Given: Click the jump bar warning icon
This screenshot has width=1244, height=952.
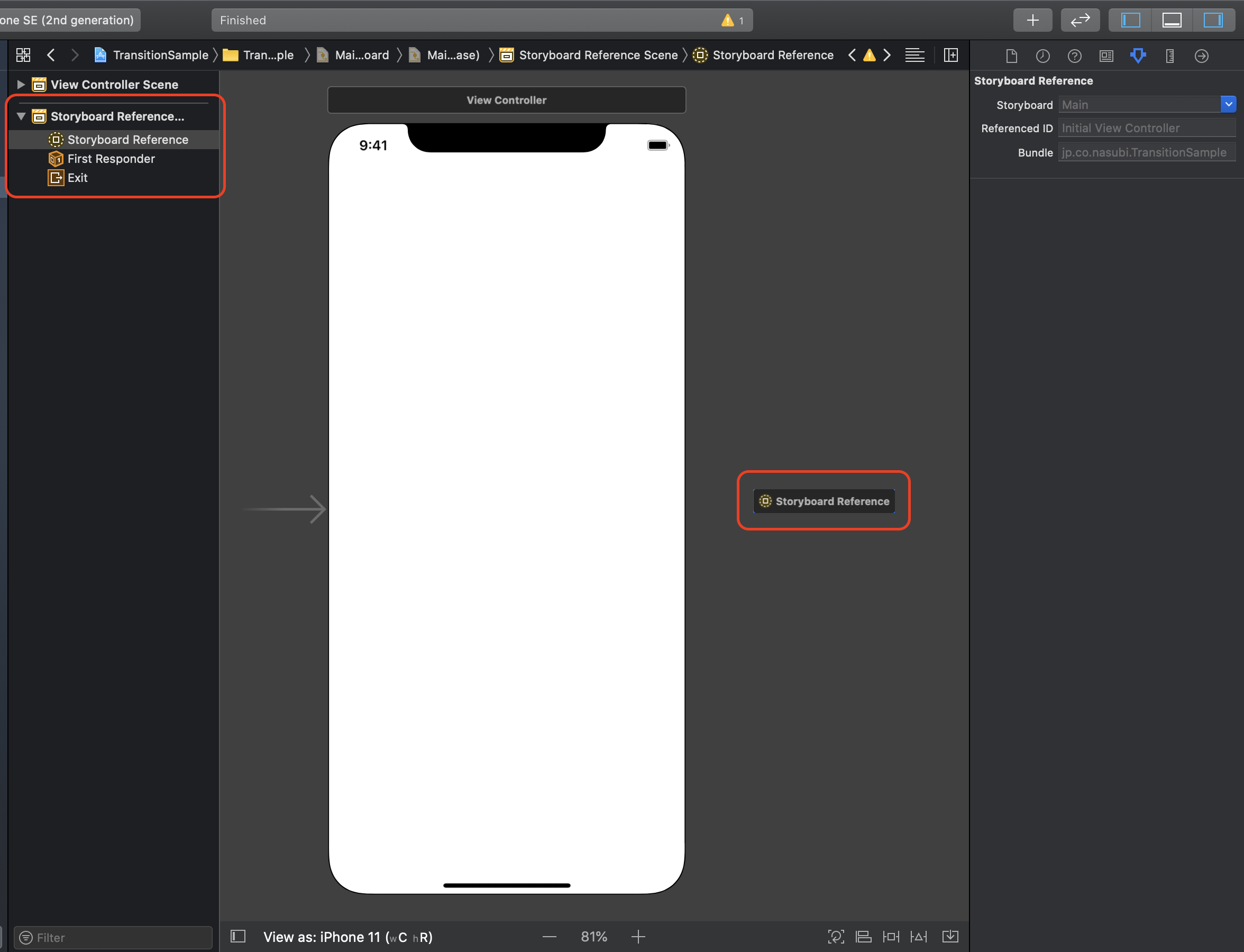Looking at the screenshot, I should click(x=870, y=55).
